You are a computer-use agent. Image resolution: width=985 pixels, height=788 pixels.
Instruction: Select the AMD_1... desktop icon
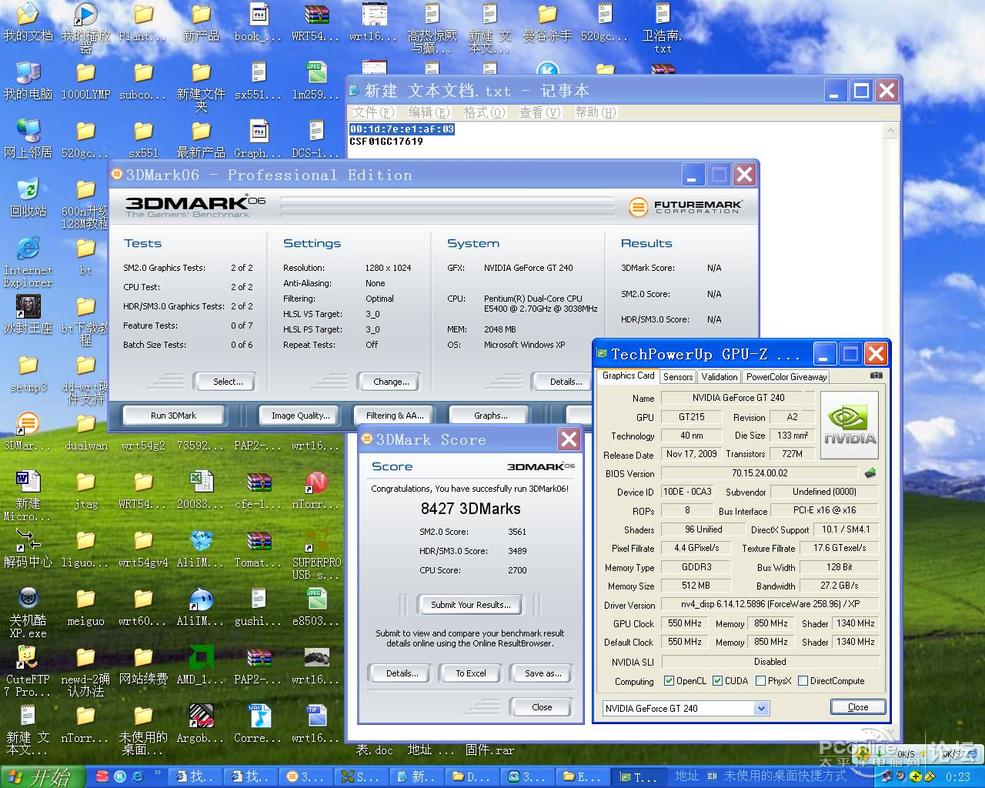click(x=200, y=666)
